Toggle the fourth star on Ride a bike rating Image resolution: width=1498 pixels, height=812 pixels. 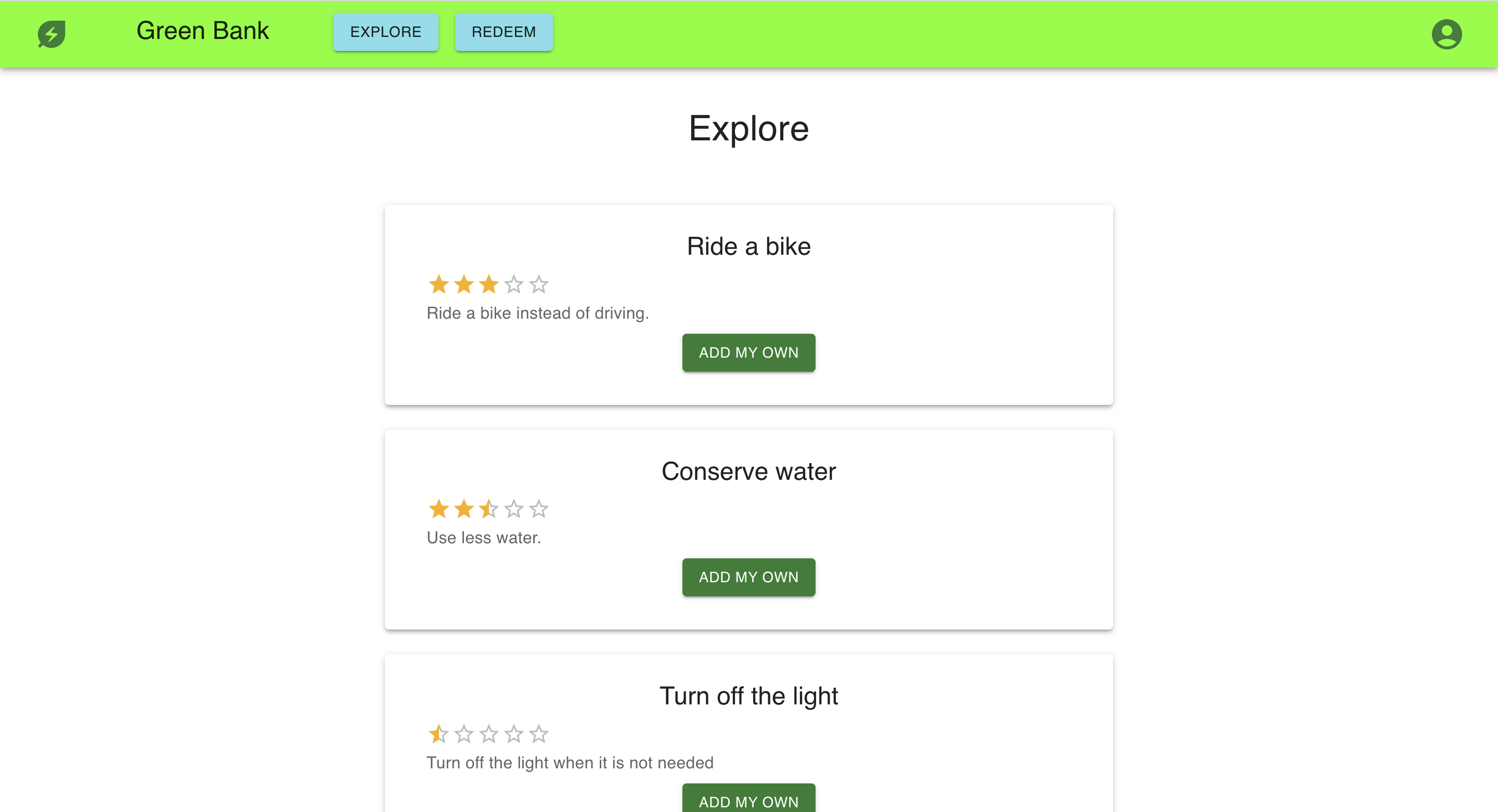514,284
